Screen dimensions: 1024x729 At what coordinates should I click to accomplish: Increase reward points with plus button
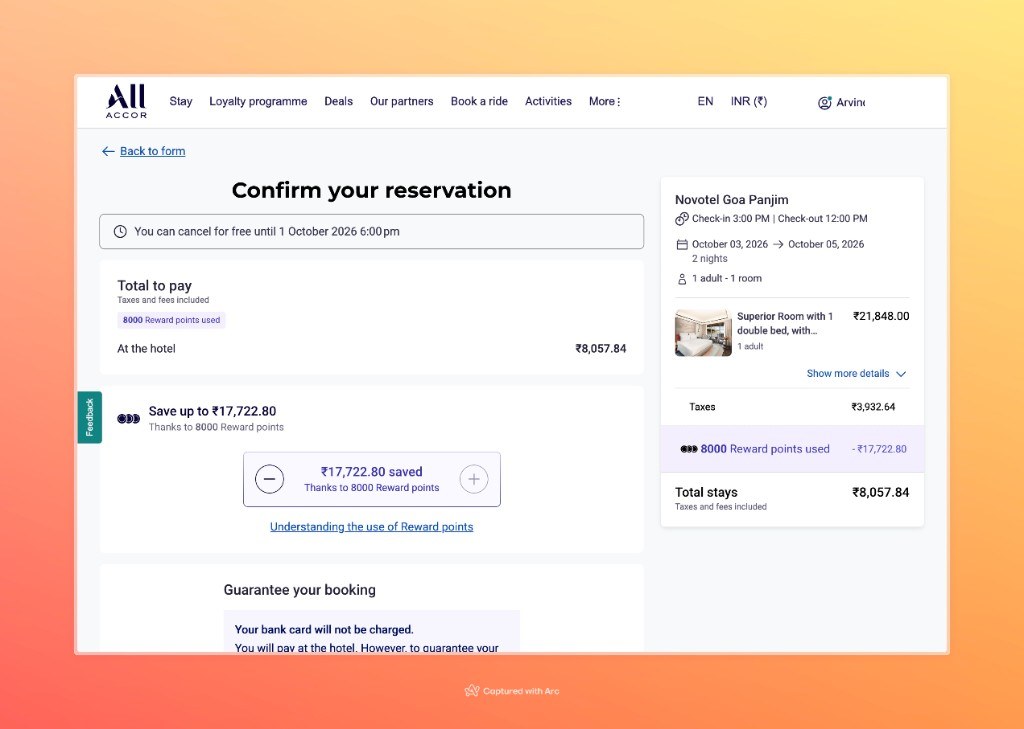coord(474,479)
